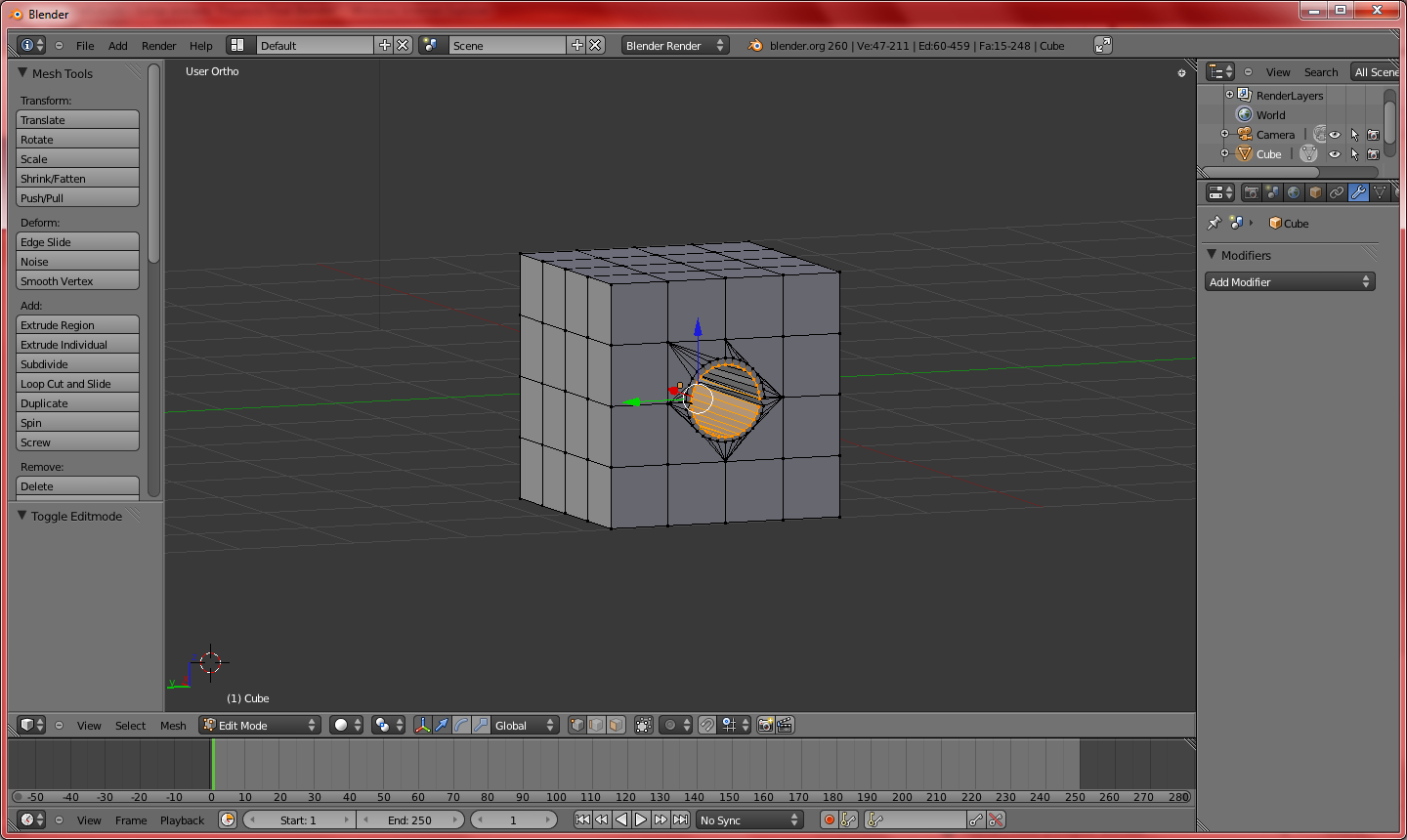Expand the RenderLayers tree item
The width and height of the screenshot is (1407, 840).
(x=1229, y=95)
